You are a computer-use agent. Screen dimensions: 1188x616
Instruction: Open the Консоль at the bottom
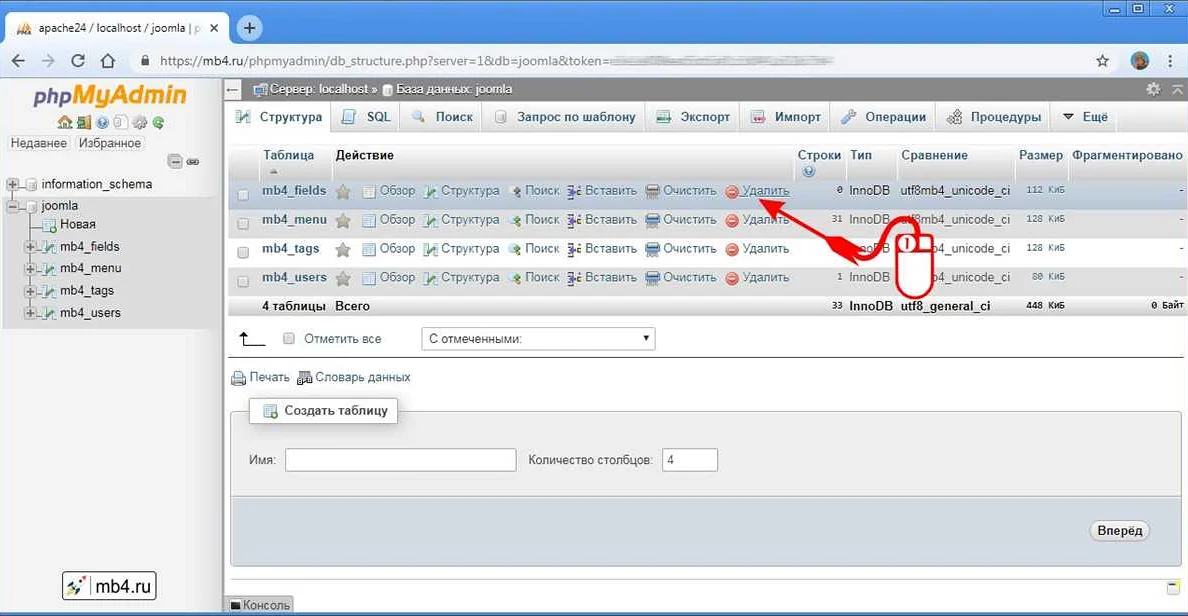tap(259, 605)
